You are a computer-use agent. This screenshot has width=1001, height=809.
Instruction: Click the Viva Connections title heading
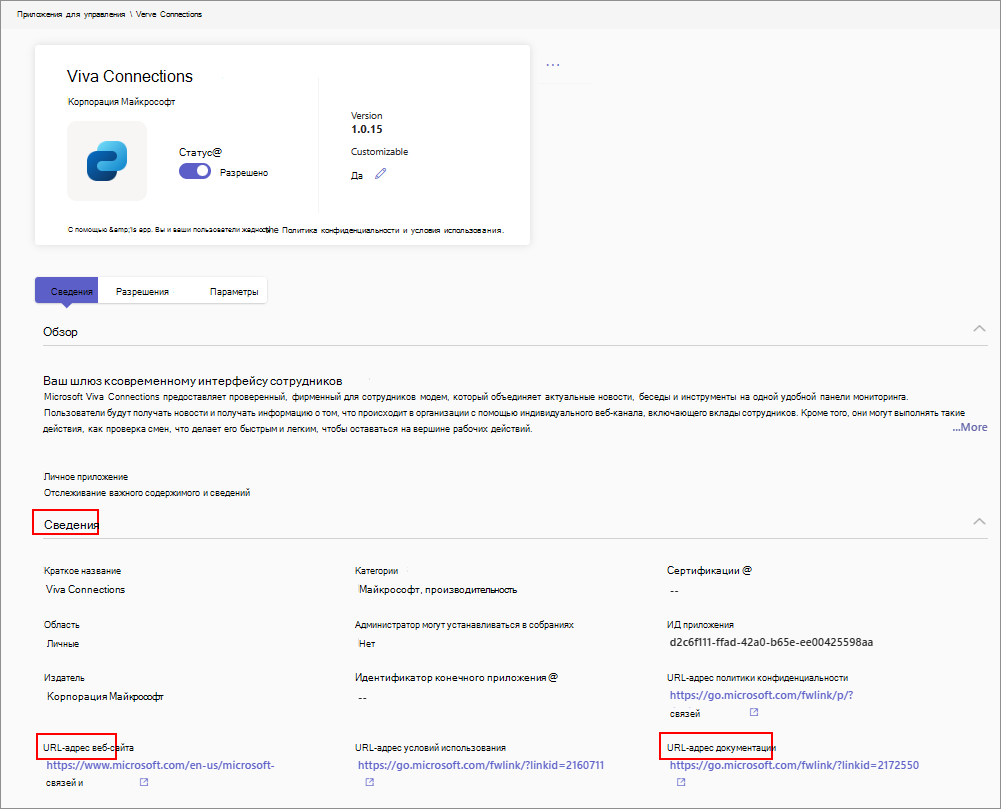tap(130, 76)
